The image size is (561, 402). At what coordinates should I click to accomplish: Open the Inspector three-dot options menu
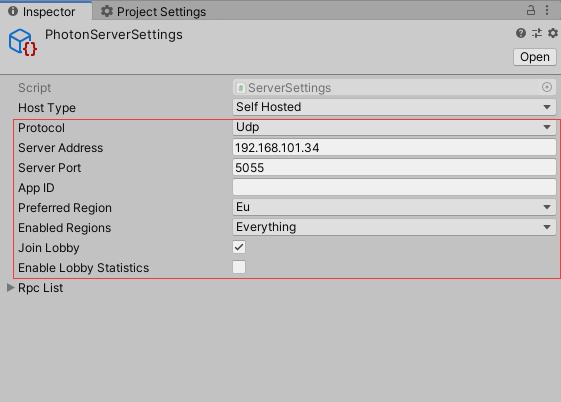547,10
